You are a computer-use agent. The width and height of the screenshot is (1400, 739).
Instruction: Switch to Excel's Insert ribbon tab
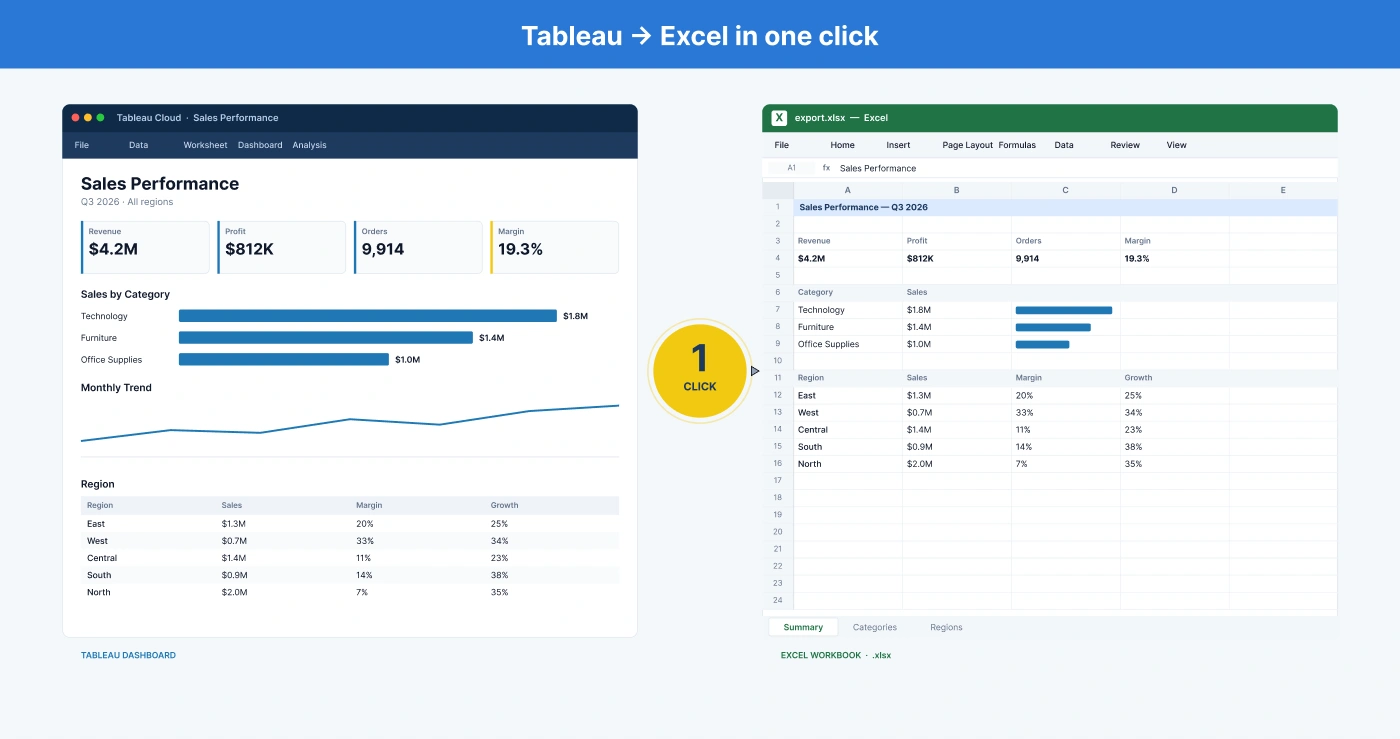click(898, 145)
